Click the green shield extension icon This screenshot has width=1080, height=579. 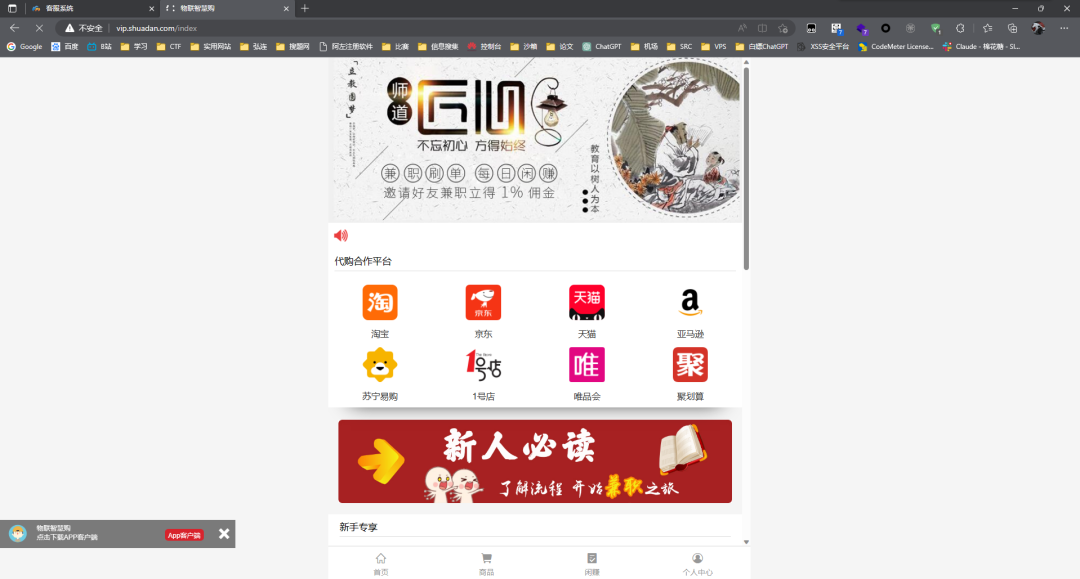point(935,28)
